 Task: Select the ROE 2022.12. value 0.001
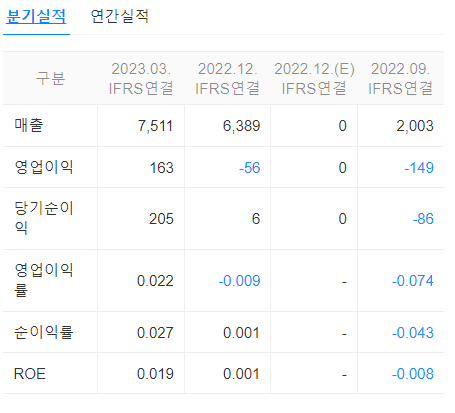(241, 374)
